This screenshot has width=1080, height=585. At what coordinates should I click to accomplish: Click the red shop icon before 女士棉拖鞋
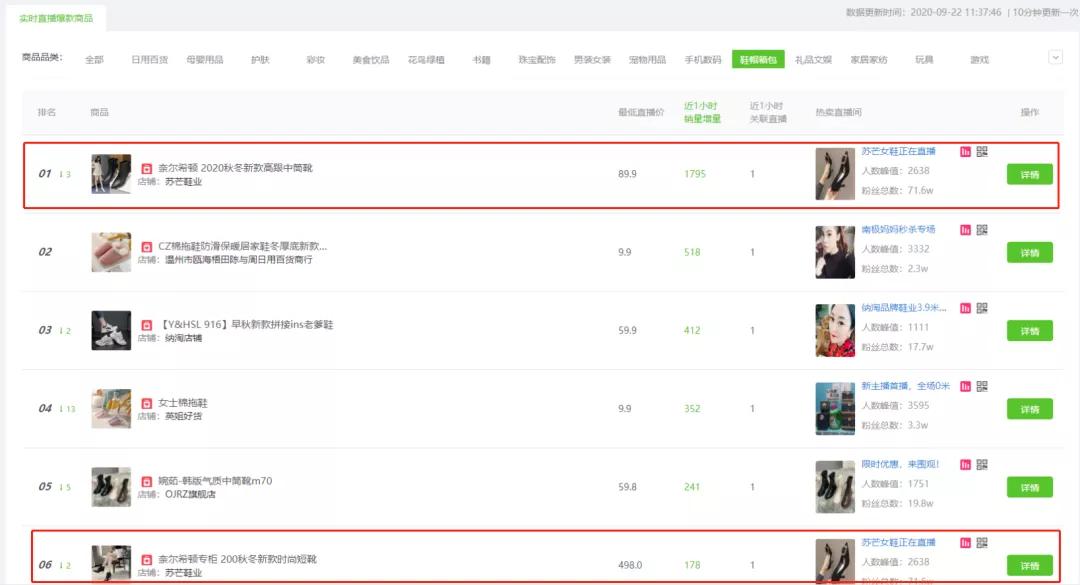(147, 403)
